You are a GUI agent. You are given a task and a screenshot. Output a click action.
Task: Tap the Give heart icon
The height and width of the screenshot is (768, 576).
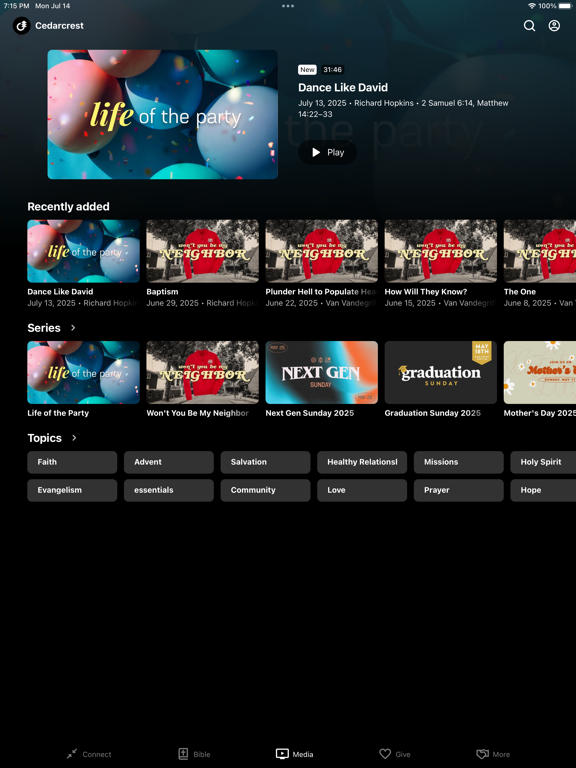385,753
